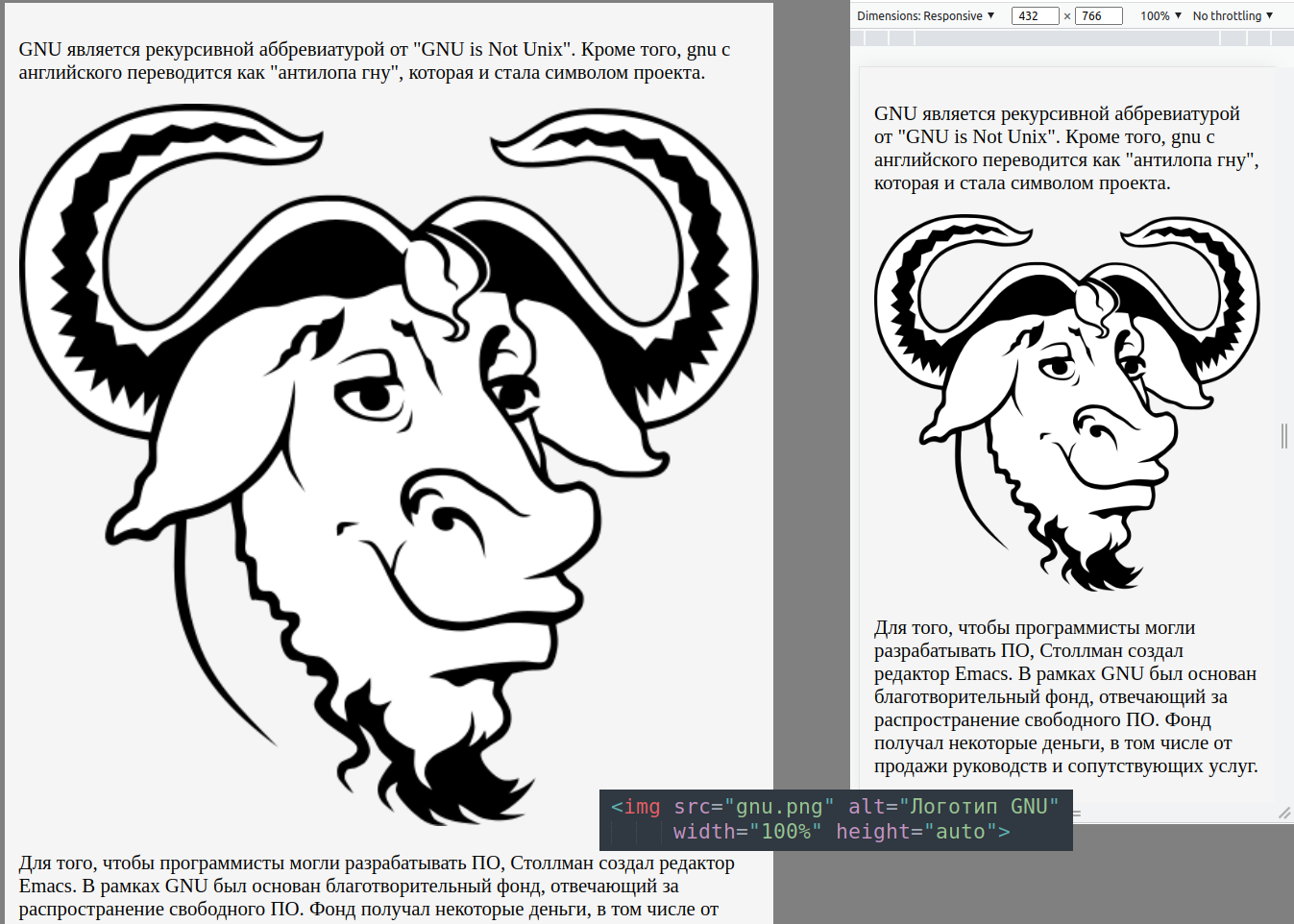Image resolution: width=1294 pixels, height=924 pixels.
Task: Click the viewport height field showing 766
Action: point(1098,16)
